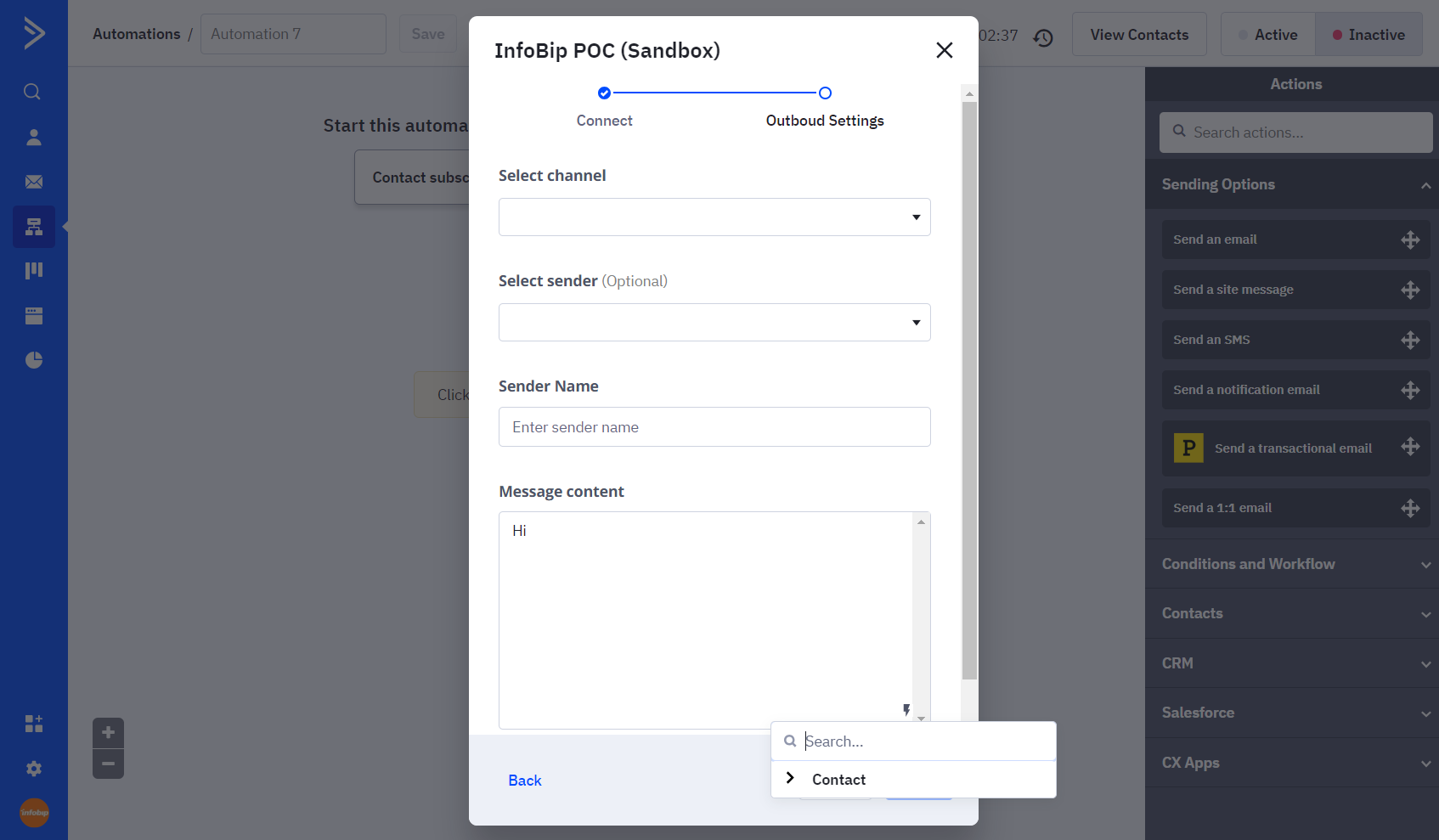Click the Settings gear icon in sidebar
Viewport: 1439px width, 840px height.
(x=34, y=769)
